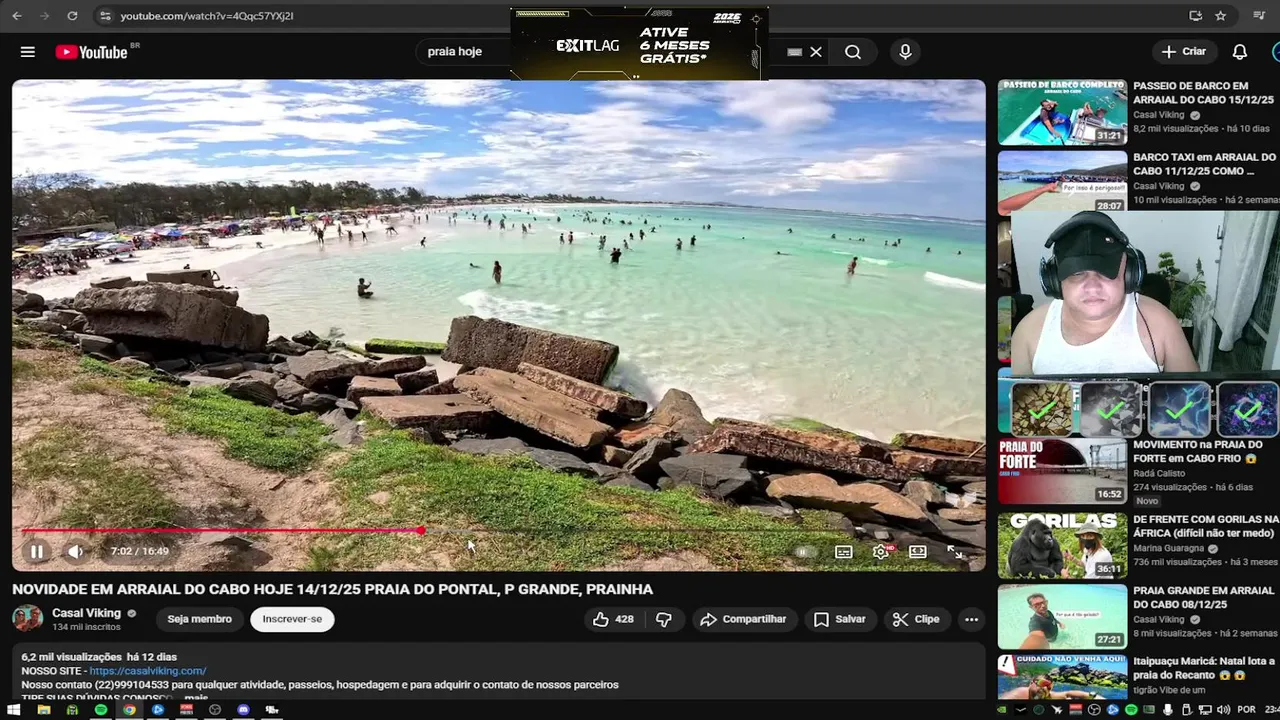Viewport: 1280px width, 720px height.
Task: Open the Passeio de Barco Completo thumbnail
Action: 1062,112
